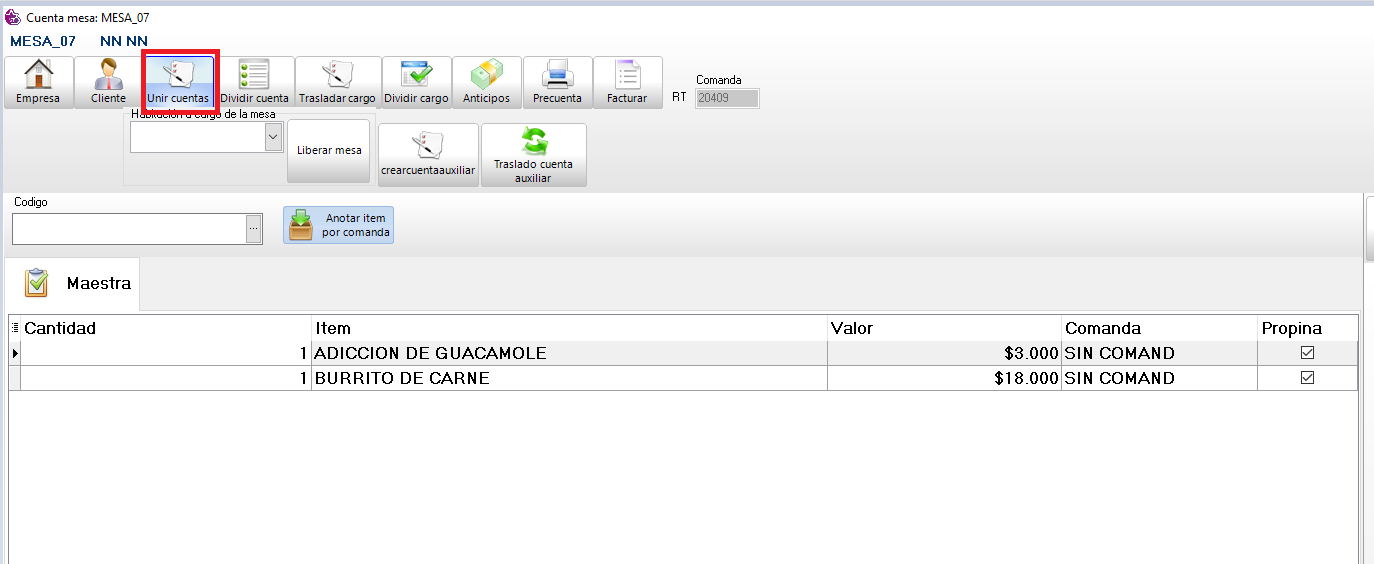
Task: Expand the Habitación a cargo dropdown
Action: click(x=273, y=138)
